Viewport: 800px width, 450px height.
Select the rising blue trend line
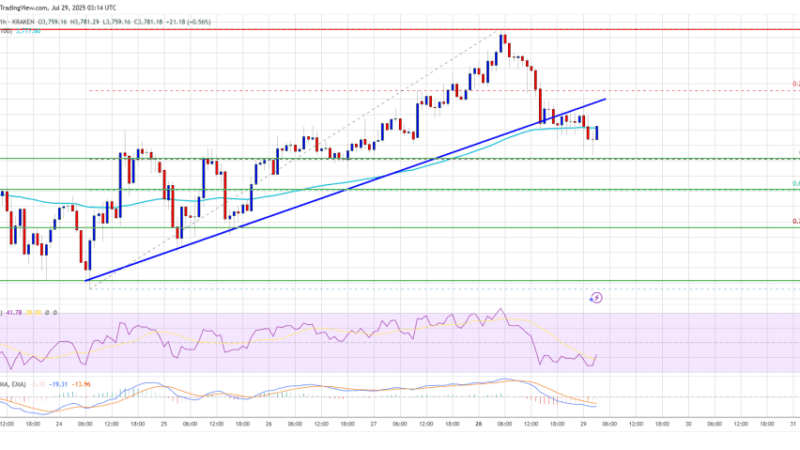tap(345, 190)
